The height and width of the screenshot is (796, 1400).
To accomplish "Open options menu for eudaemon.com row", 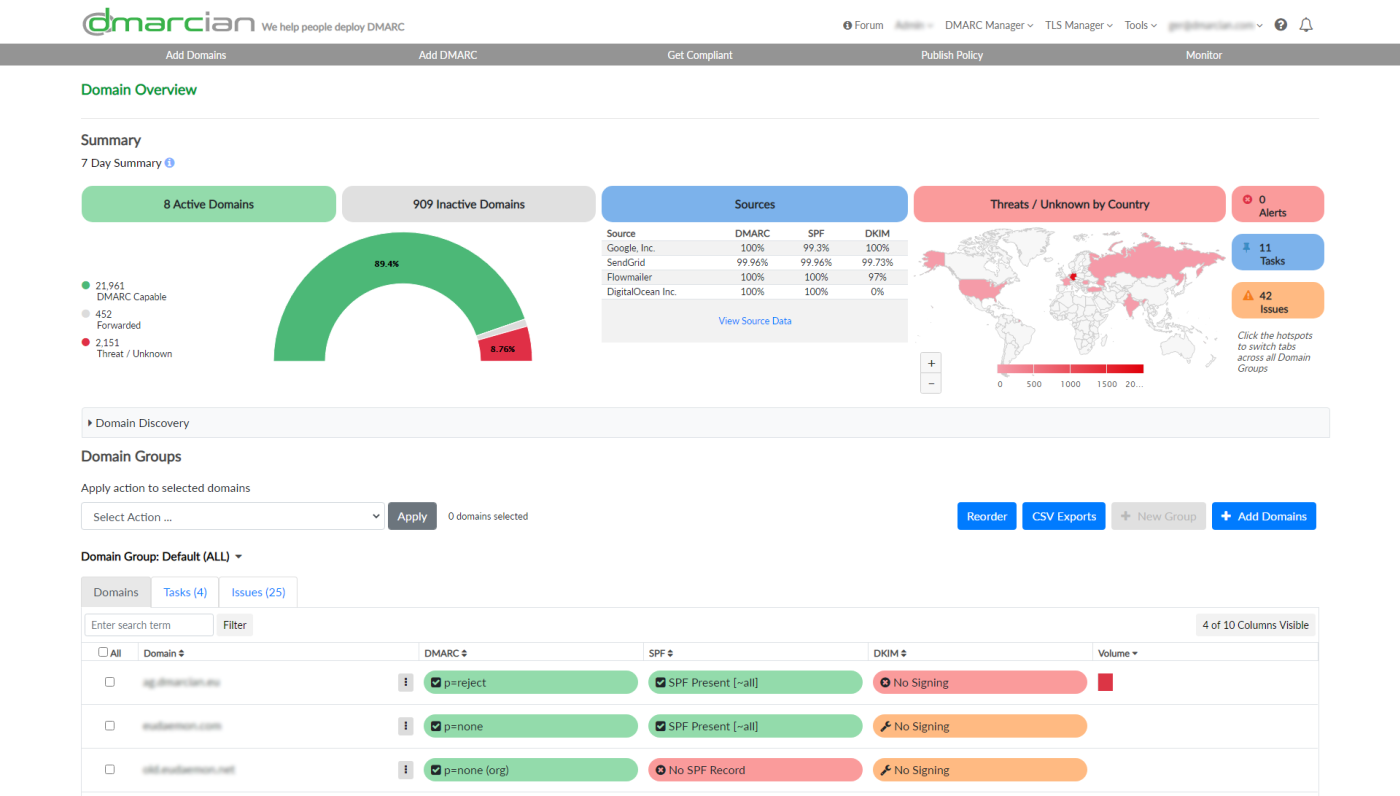I will pyautogui.click(x=405, y=726).
